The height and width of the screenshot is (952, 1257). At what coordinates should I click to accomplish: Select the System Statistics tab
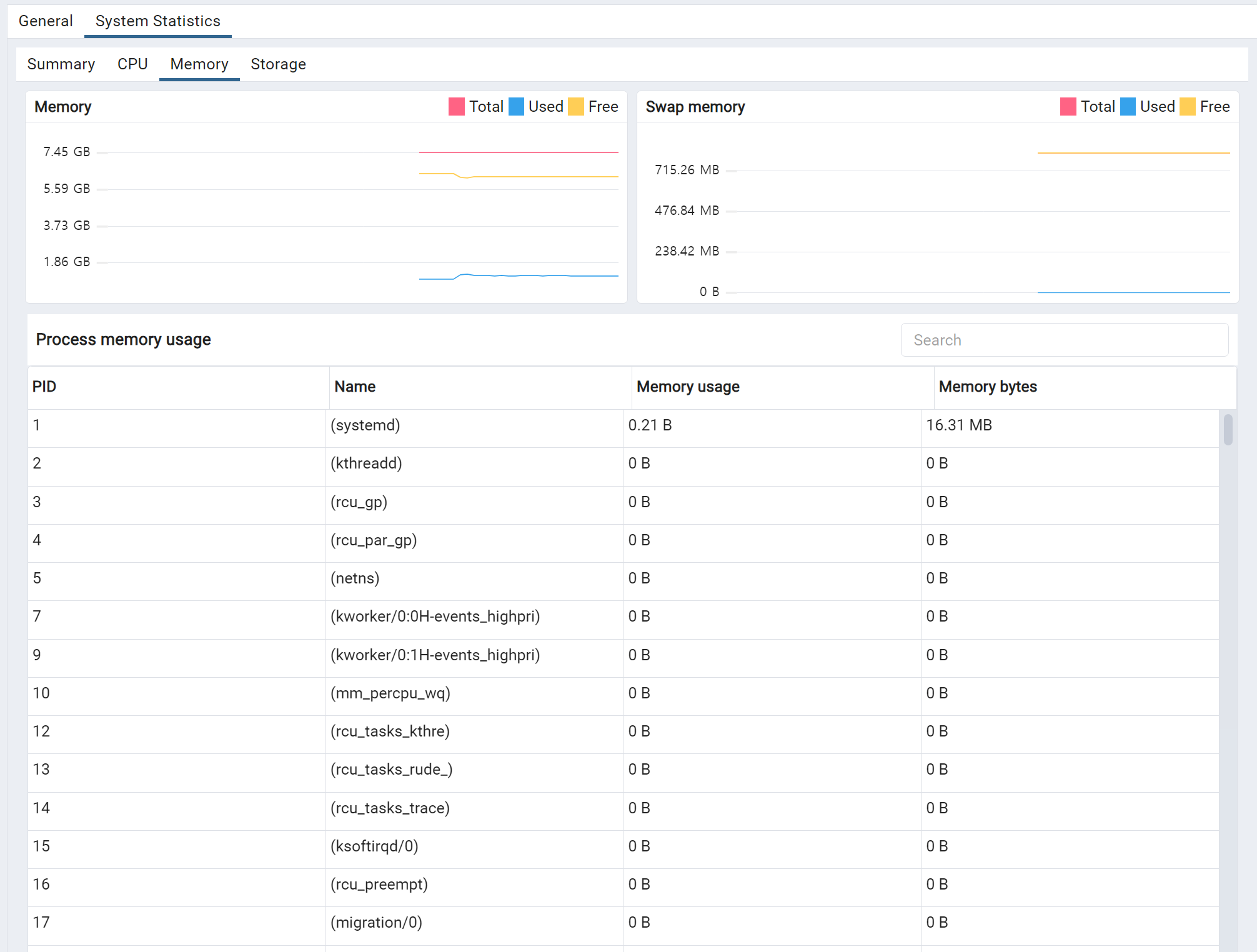click(157, 21)
